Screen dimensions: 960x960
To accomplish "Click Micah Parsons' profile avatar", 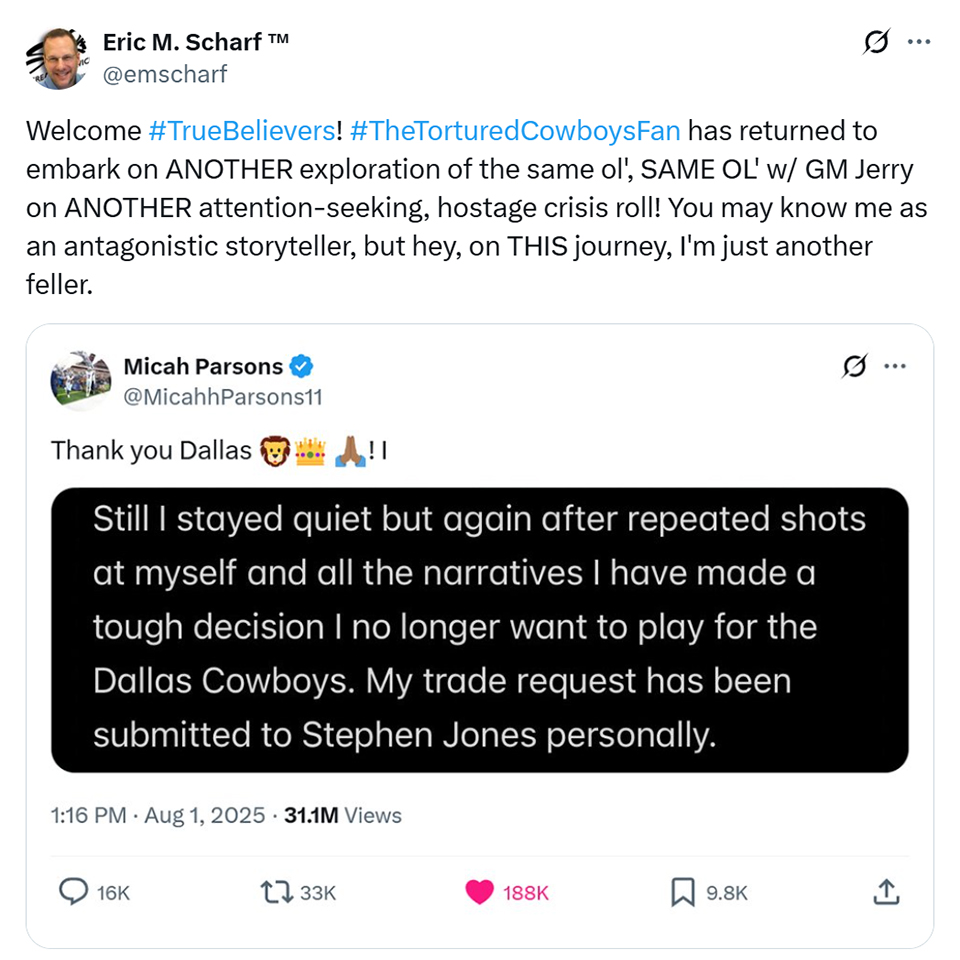I will (80, 381).
